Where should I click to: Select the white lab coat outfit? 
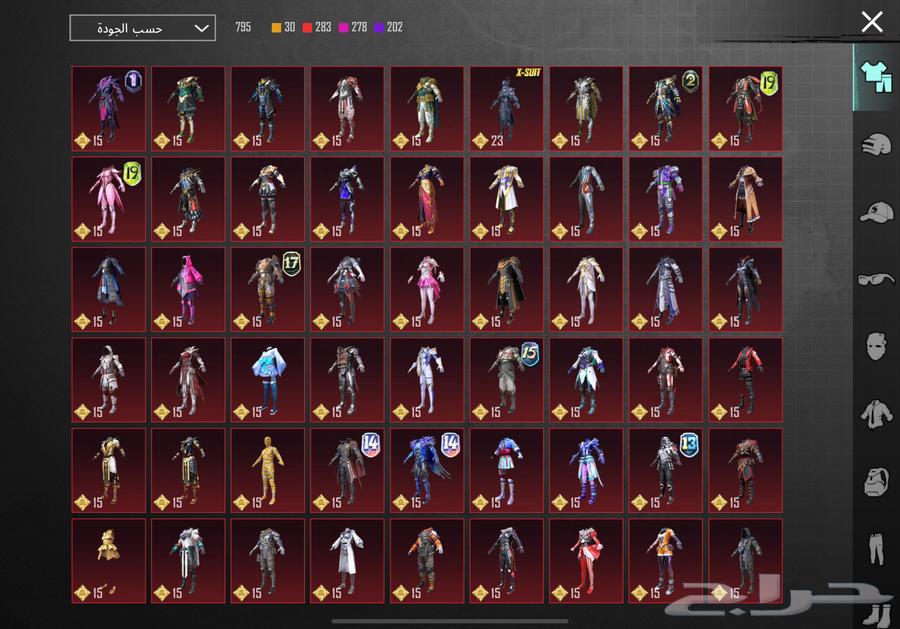tap(347, 561)
